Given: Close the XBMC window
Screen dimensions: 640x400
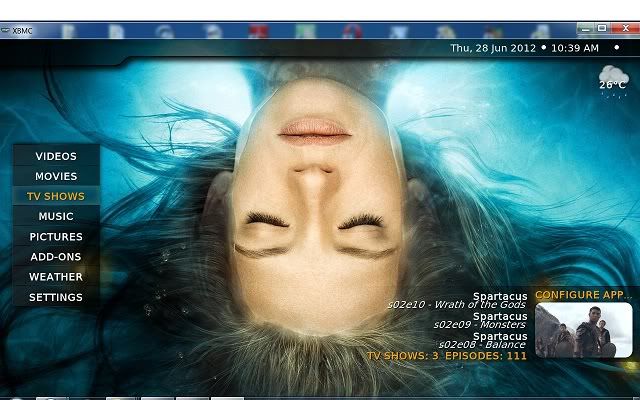Looking at the screenshot, I should pos(625,28).
